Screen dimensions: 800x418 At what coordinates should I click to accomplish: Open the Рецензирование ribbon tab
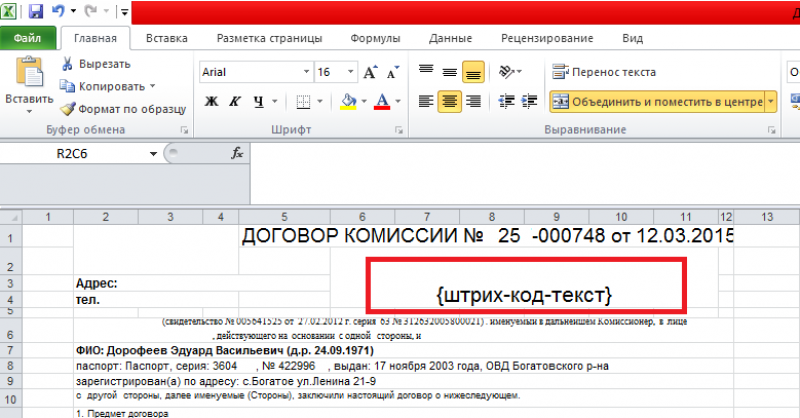coord(547,38)
